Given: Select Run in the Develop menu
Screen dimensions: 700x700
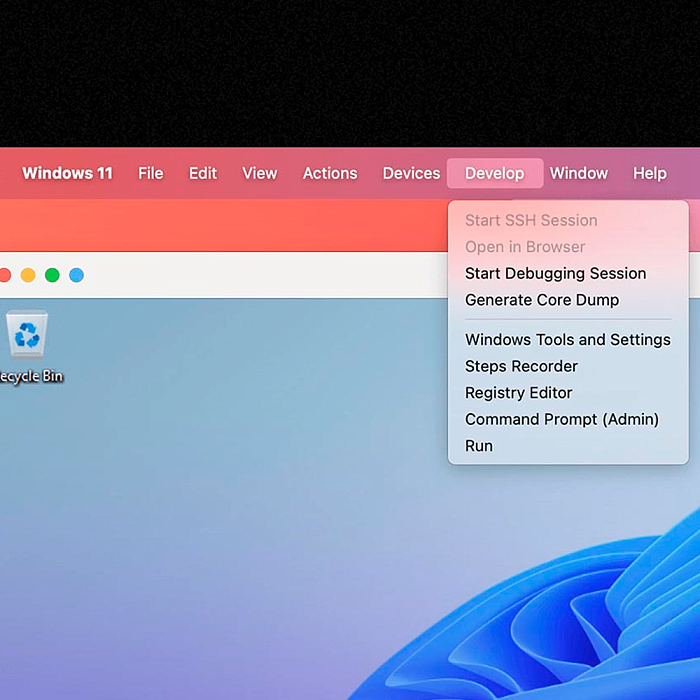Looking at the screenshot, I should click(479, 446).
